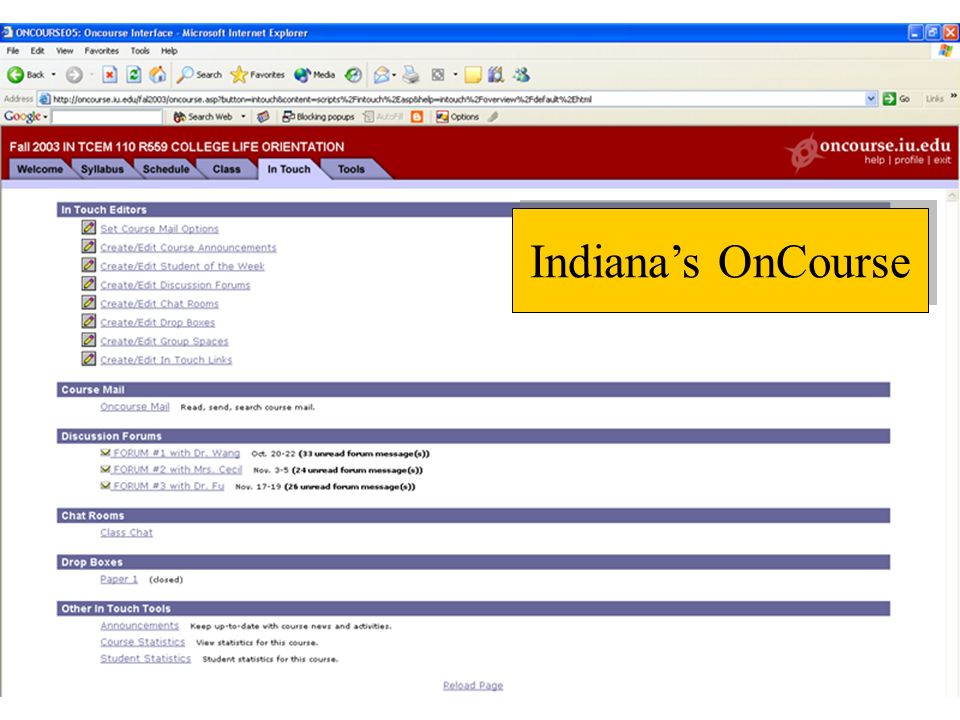This screenshot has height=720, width=960.
Task: Click envelope icon for FORUM #2
Action: click(105, 469)
